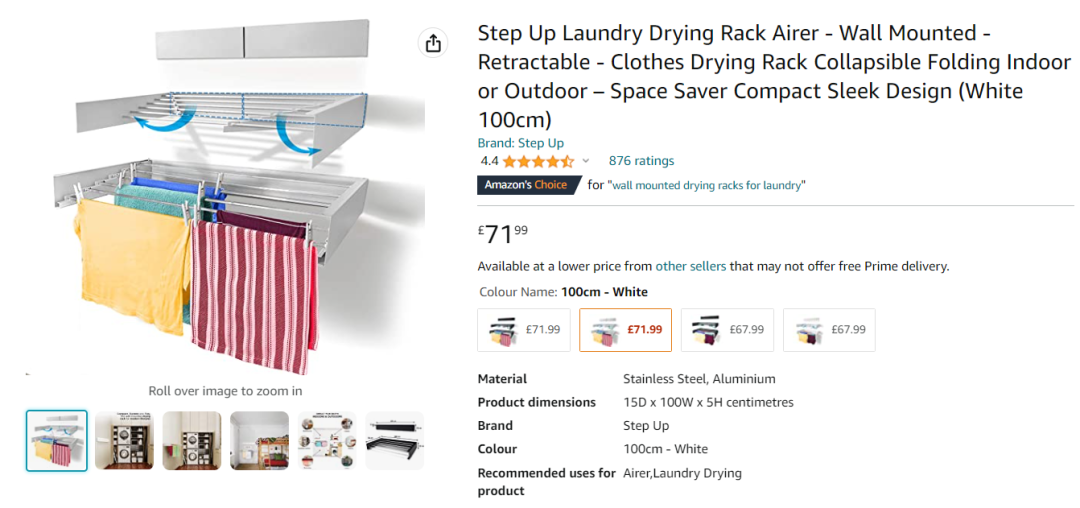Click the star rating icons

coord(538,161)
